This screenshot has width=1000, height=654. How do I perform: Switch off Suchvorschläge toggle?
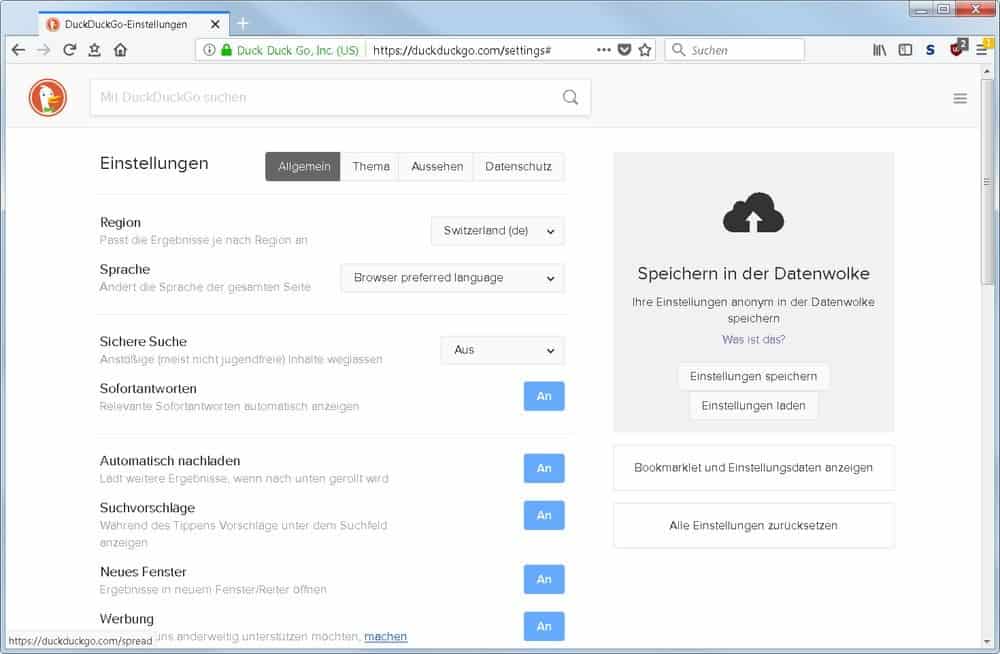coord(544,515)
